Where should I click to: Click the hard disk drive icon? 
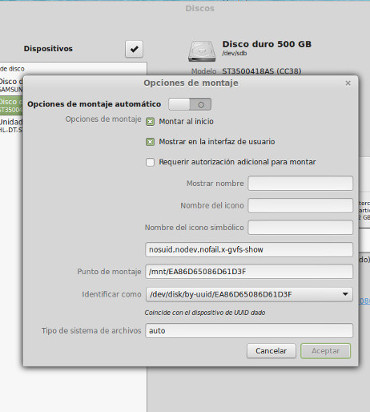[202, 51]
